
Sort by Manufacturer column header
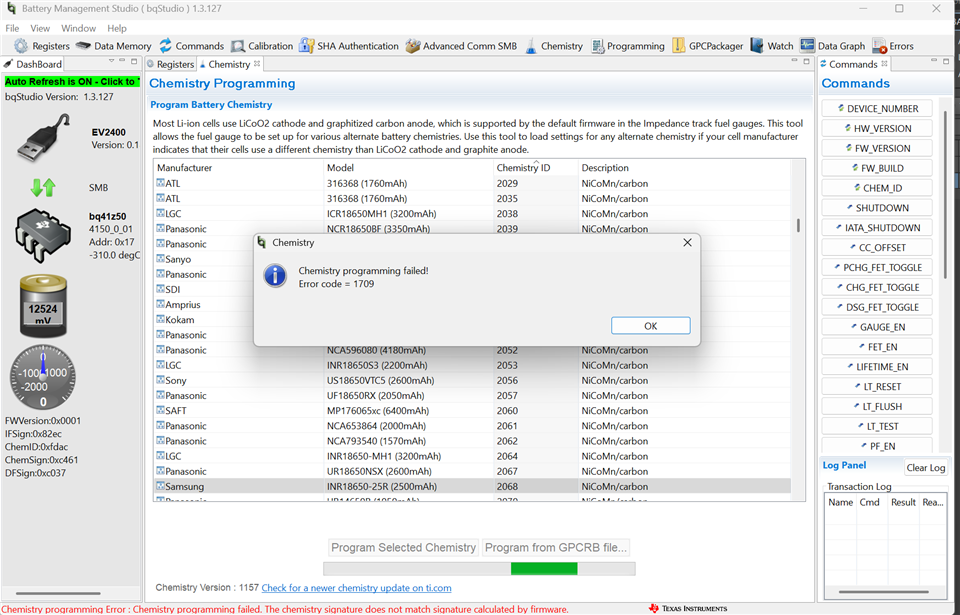238,168
